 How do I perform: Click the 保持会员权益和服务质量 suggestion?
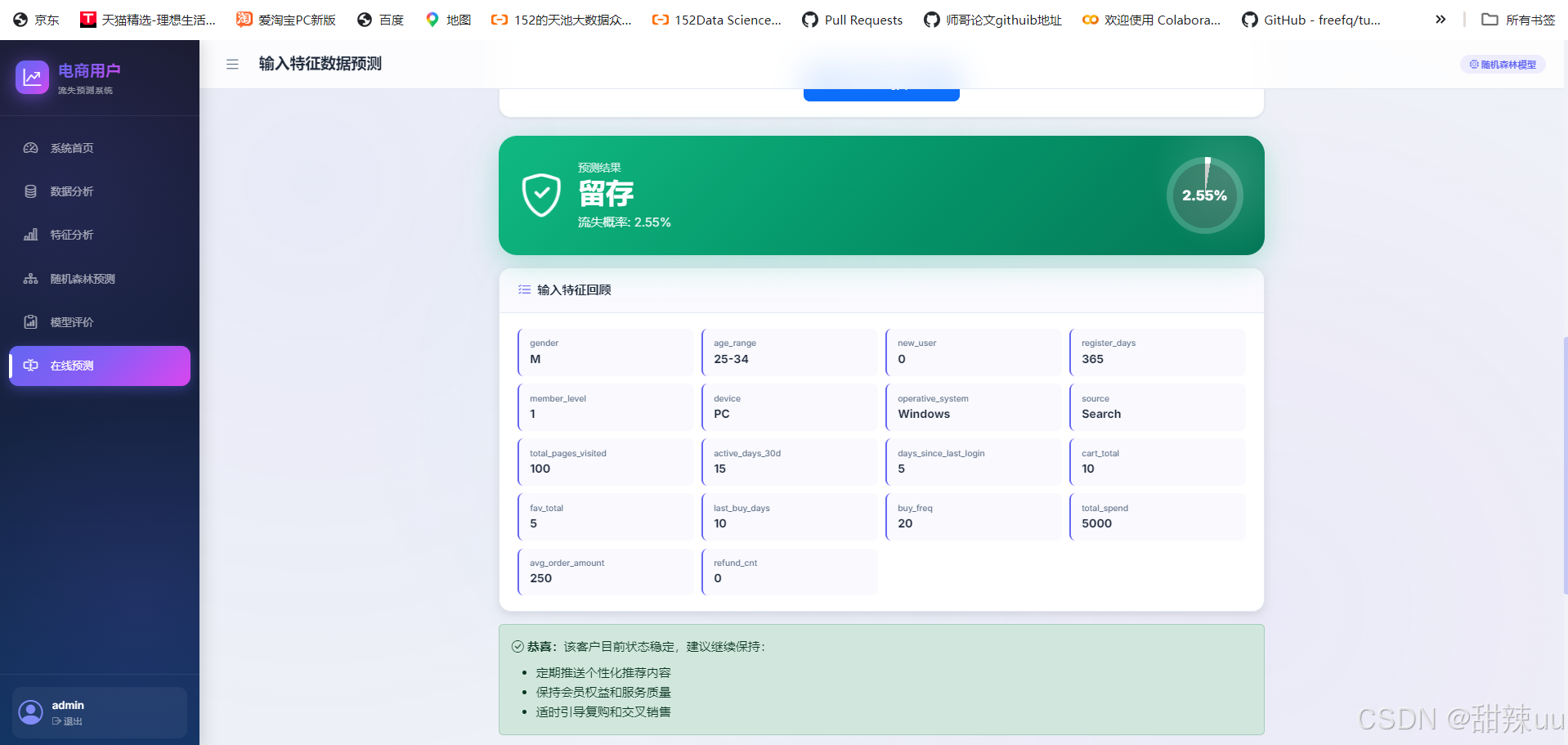click(x=603, y=693)
